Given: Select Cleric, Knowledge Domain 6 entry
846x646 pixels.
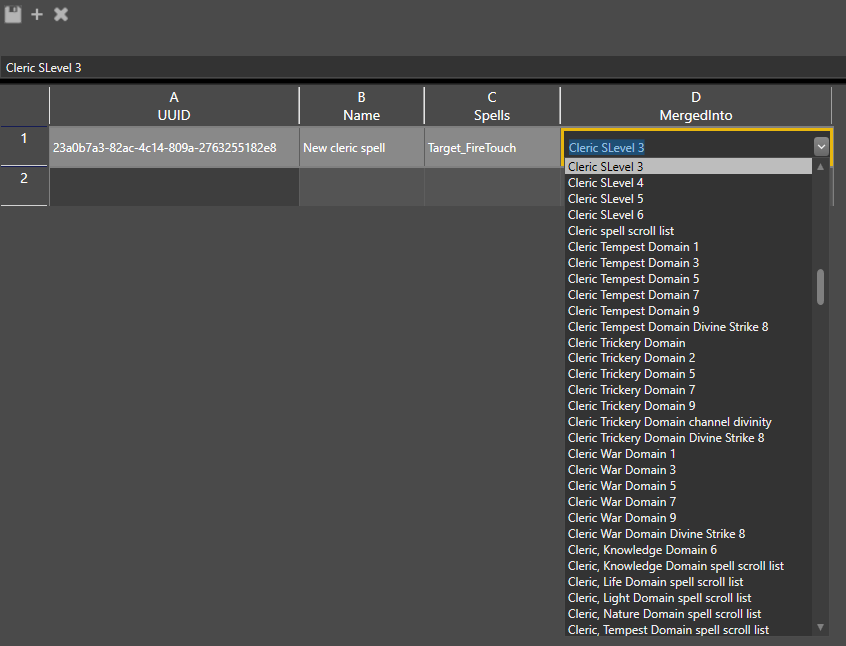Looking at the screenshot, I should [642, 550].
